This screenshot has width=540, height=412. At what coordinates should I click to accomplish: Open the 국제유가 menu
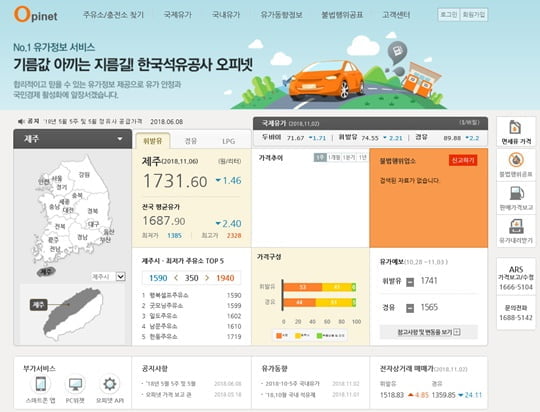pos(177,15)
